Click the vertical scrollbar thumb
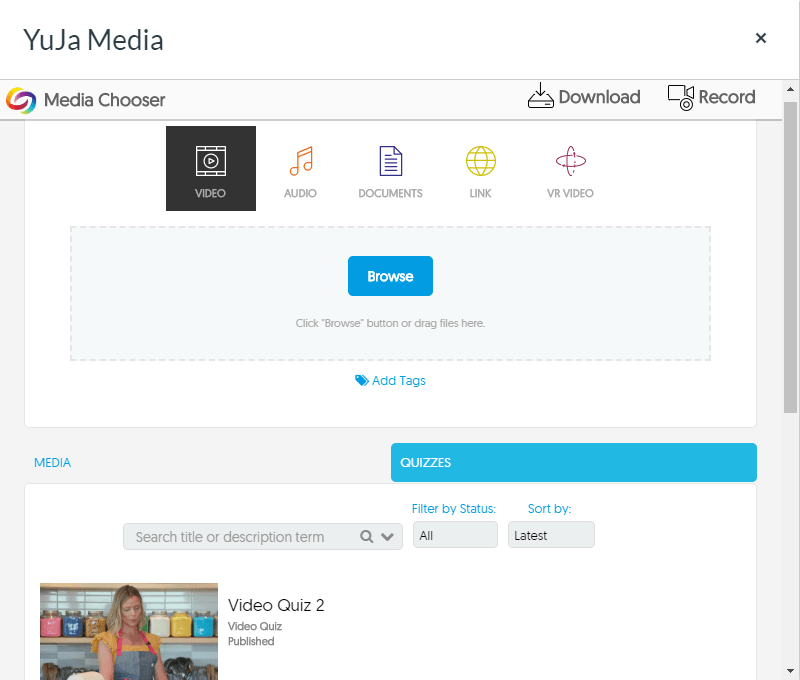800x680 pixels. pos(790,257)
